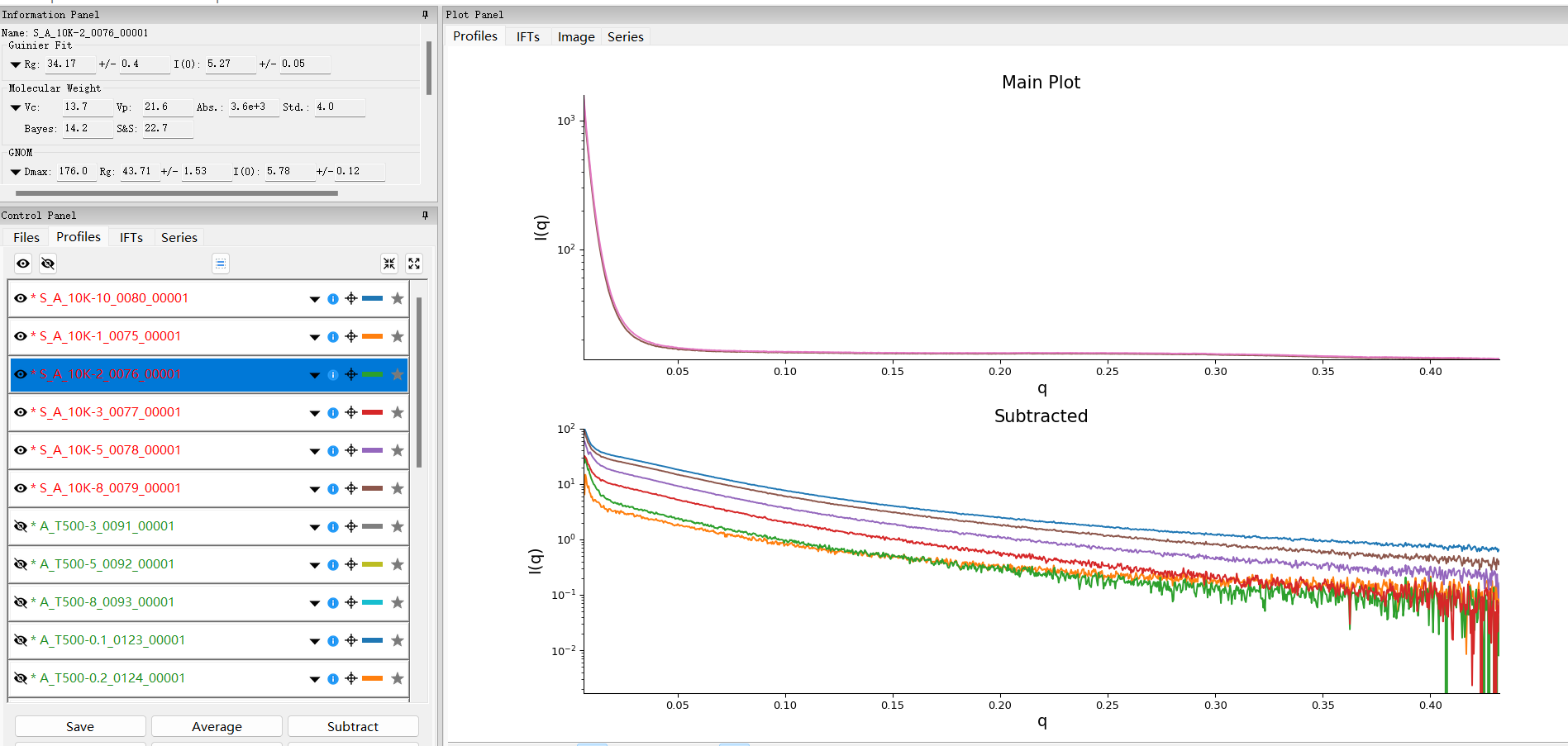The width and height of the screenshot is (1568, 746).
Task: Open dropdown arrow for A_T500-5_0092_00001
Action: pyautogui.click(x=315, y=565)
